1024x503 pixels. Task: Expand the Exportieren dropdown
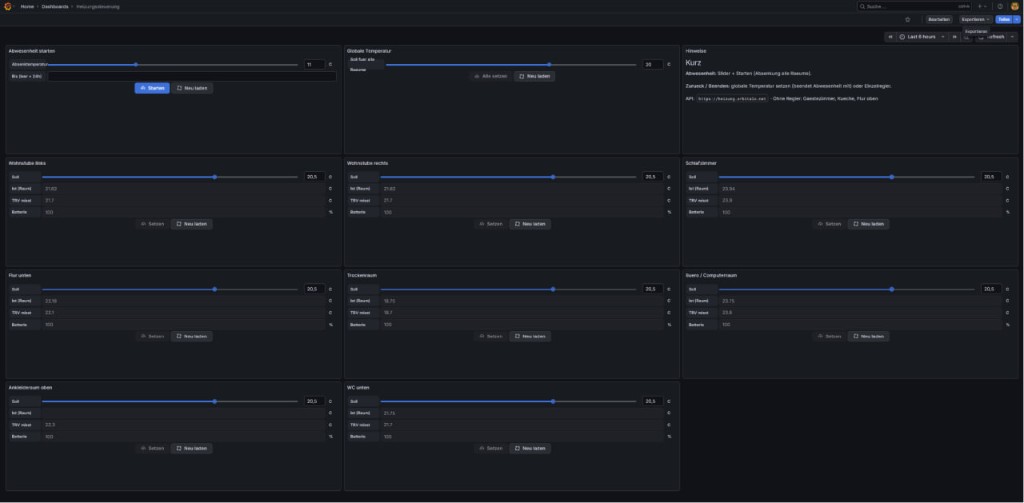pyautogui.click(x=976, y=20)
